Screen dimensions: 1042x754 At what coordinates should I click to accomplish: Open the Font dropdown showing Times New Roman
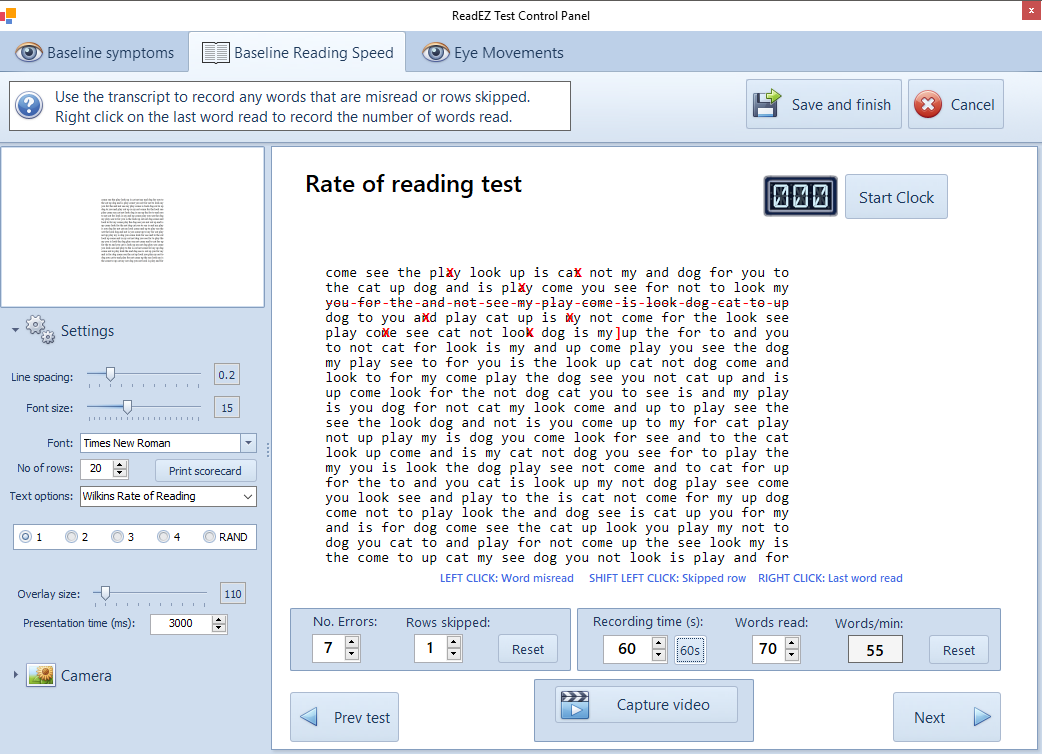click(x=248, y=443)
